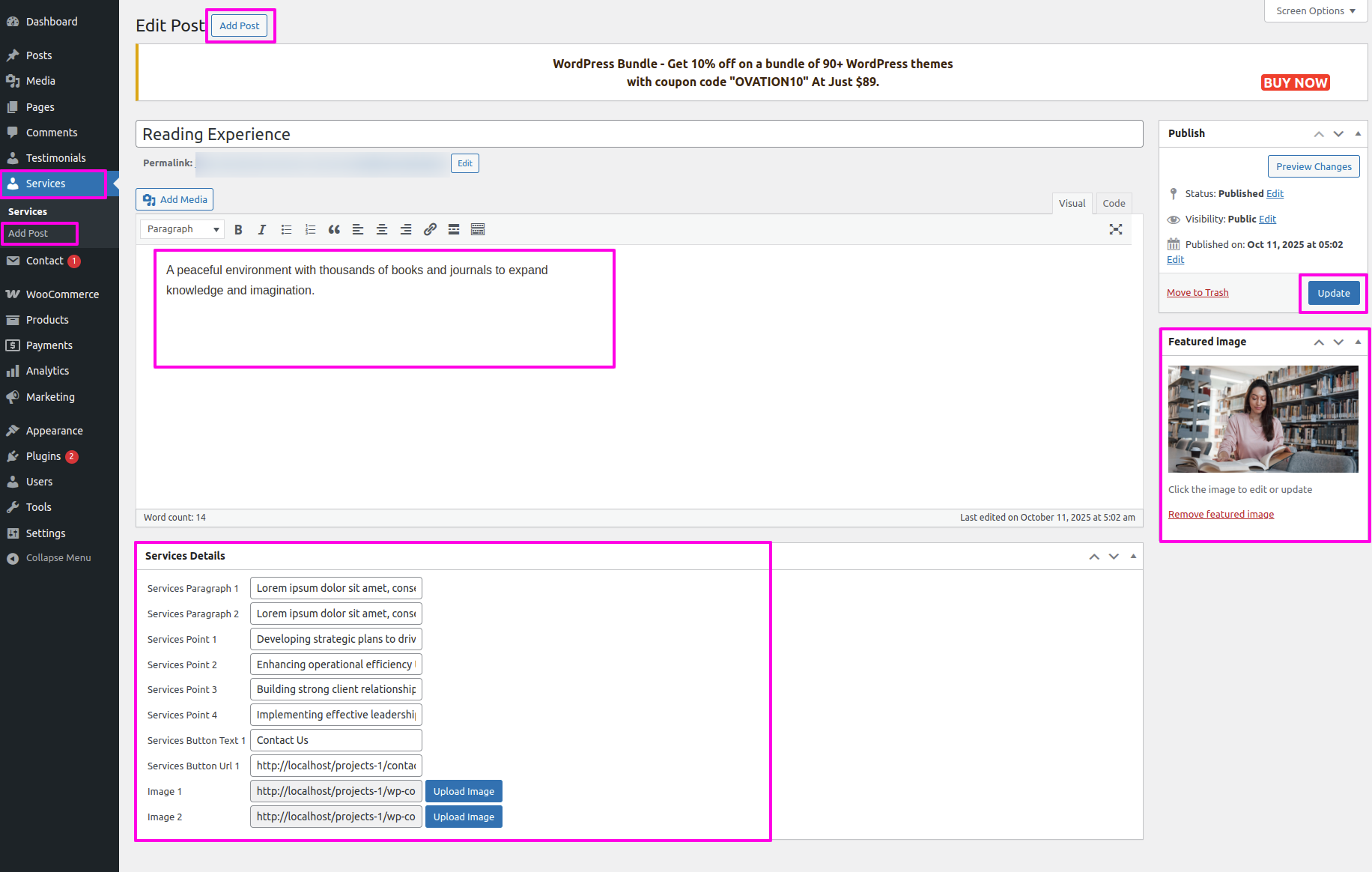Apply blockquote formatting

click(x=334, y=230)
